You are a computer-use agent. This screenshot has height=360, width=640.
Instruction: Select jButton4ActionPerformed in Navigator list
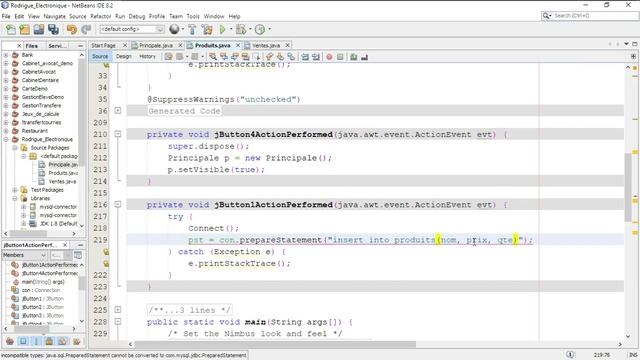pos(50,273)
